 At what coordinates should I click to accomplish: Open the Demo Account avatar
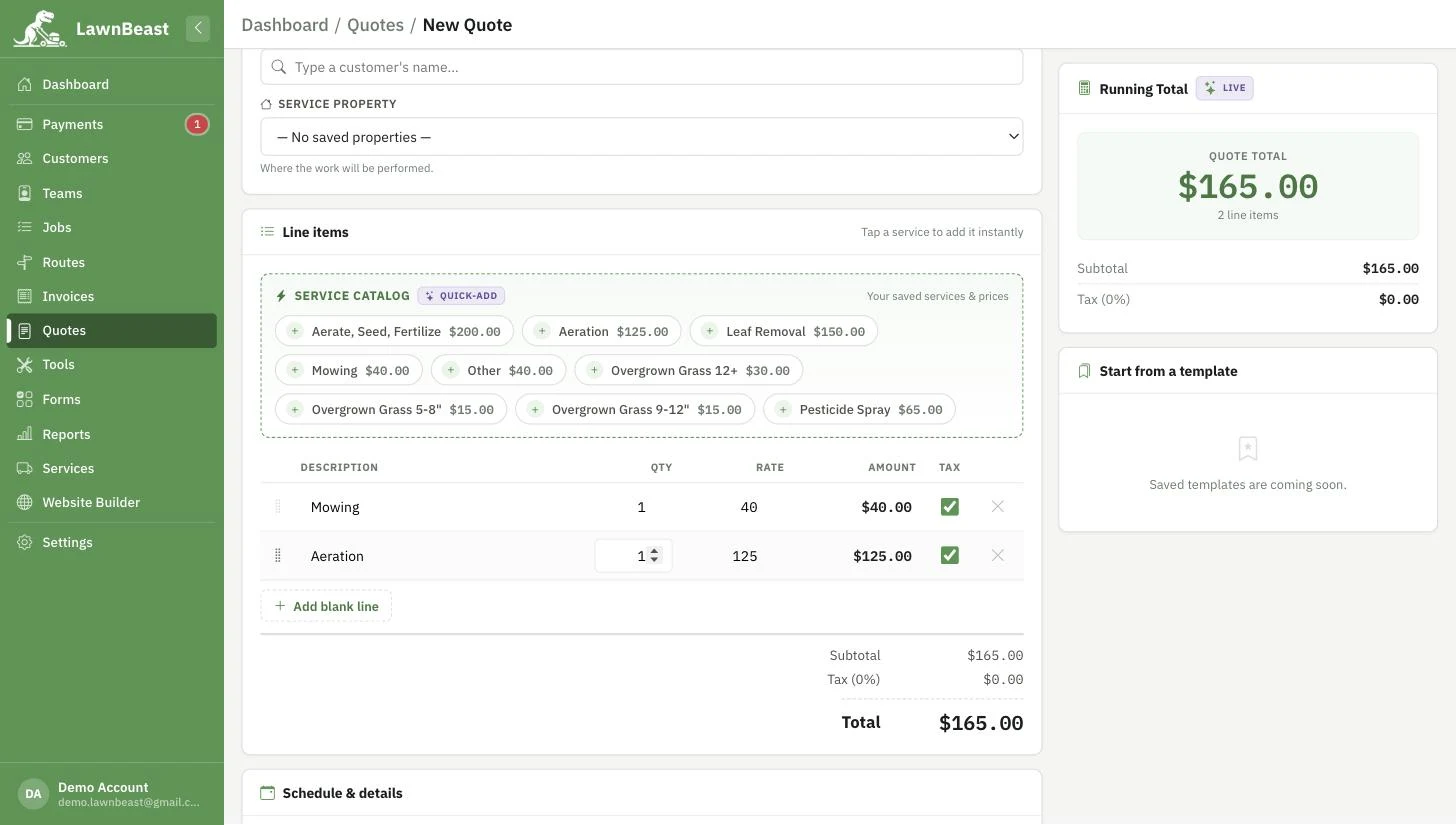coord(33,794)
